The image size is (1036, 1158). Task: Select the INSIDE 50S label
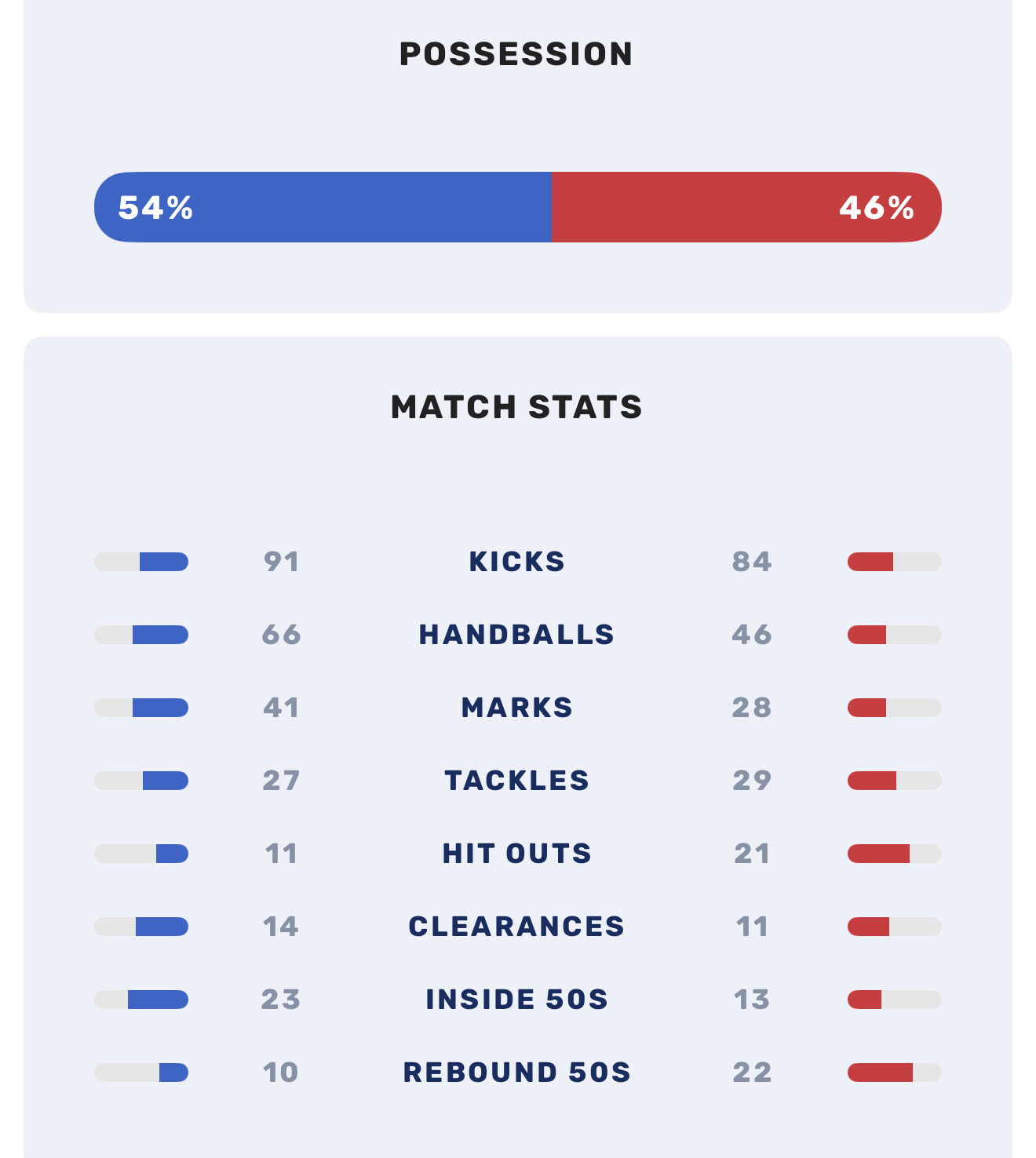point(516,1000)
